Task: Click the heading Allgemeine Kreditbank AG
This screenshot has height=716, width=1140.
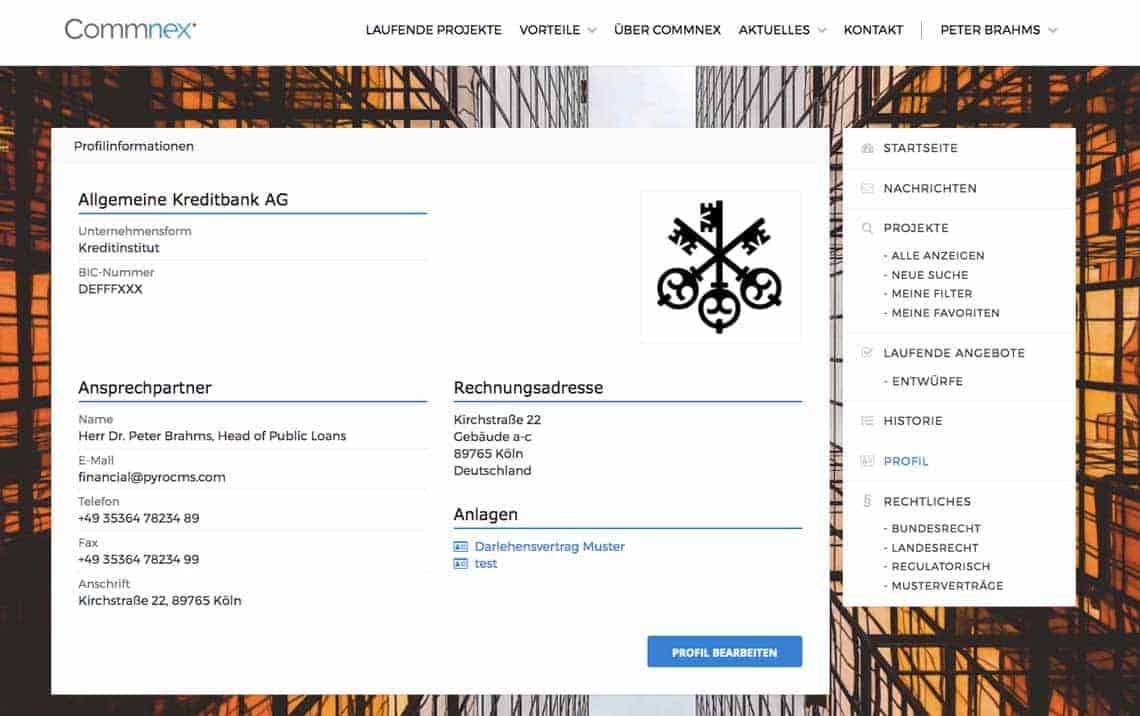Action: (183, 200)
